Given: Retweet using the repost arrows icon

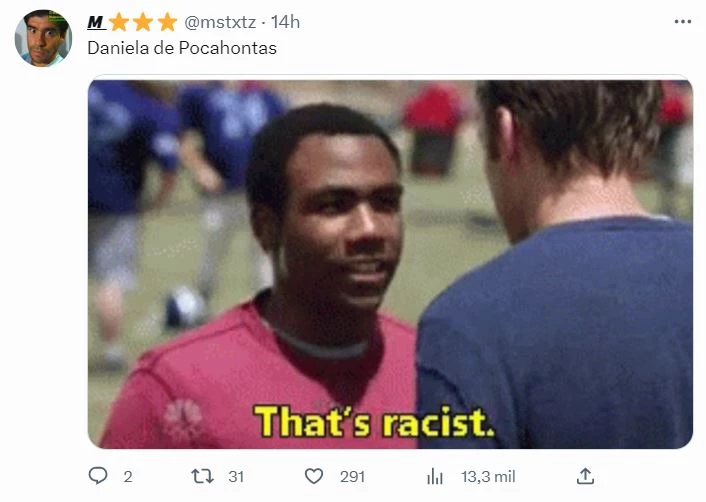Looking at the screenshot, I should point(203,476).
